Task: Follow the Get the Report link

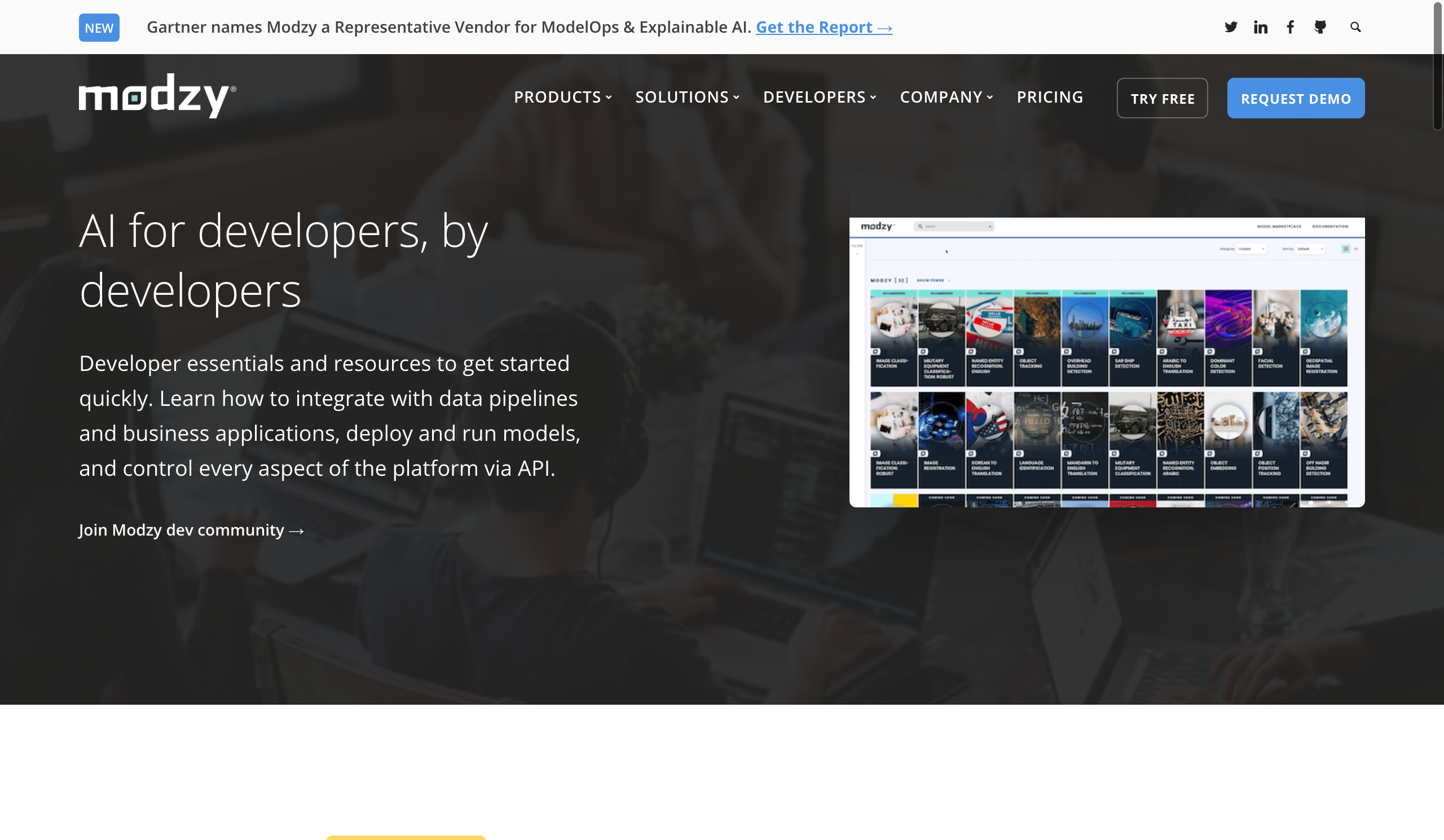Action: click(824, 27)
